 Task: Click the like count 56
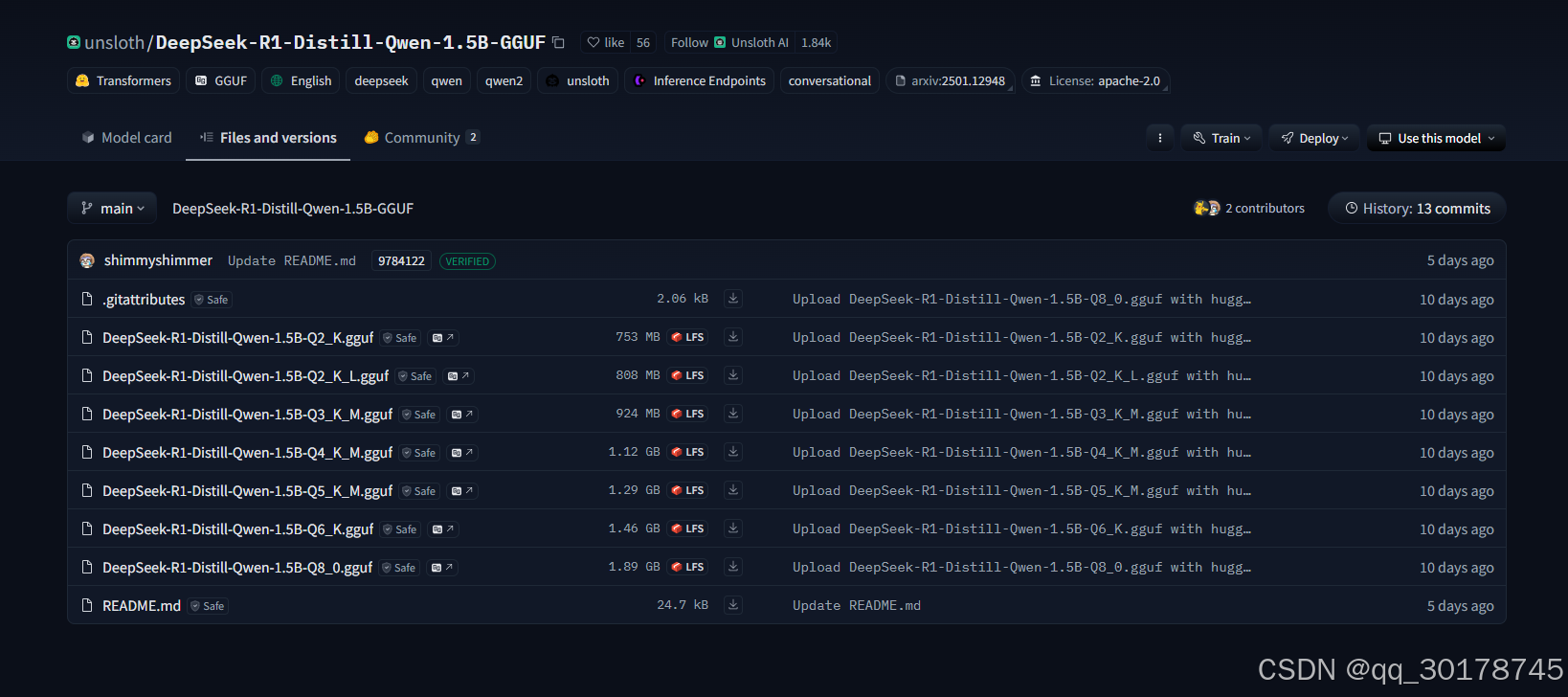[643, 42]
